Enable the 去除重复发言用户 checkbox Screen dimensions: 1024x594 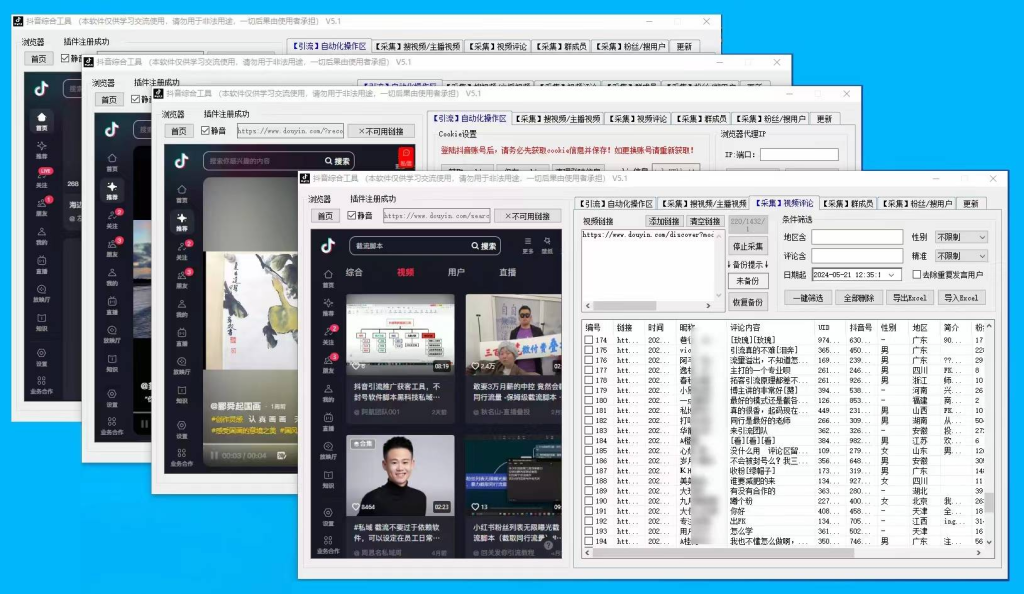click(916, 275)
